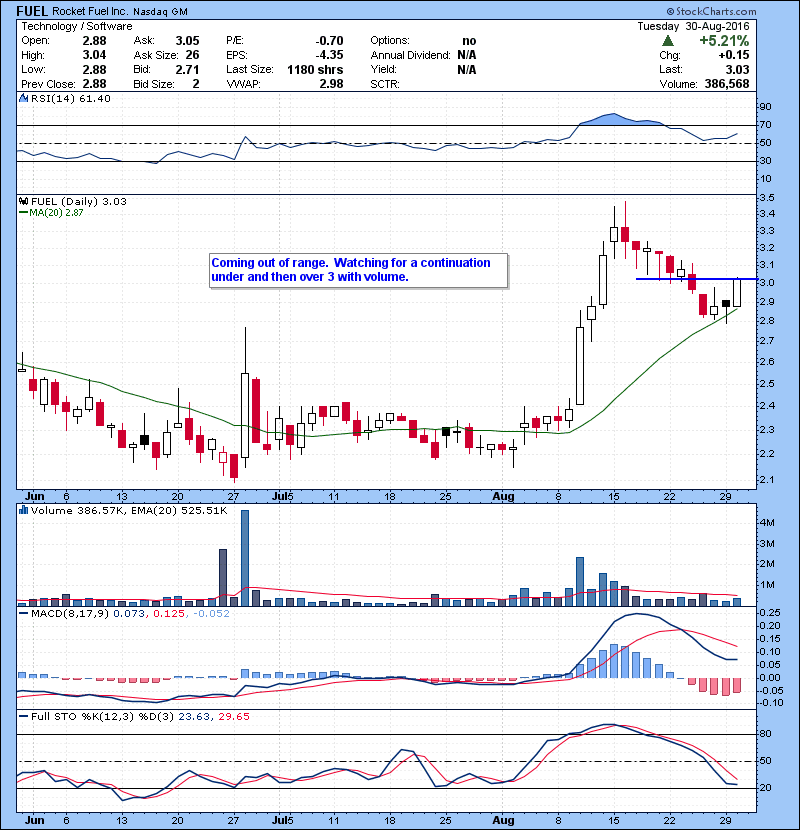Click the Bid value 2.71
Image resolution: width=800 pixels, height=830 pixels.
click(x=187, y=69)
